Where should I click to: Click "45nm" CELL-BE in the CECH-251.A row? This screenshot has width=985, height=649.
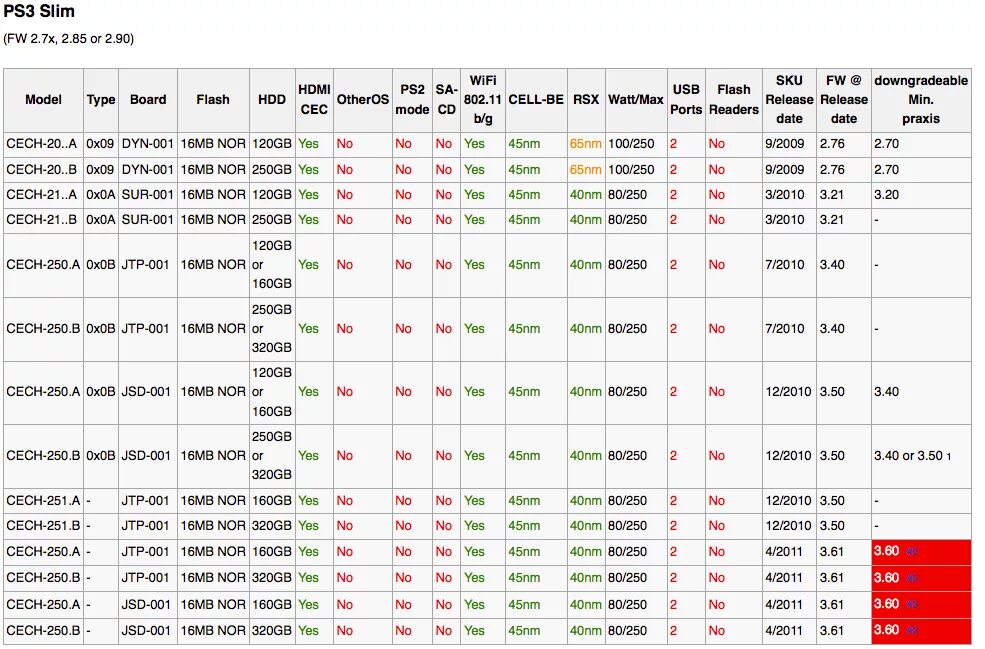pyautogui.click(x=524, y=501)
